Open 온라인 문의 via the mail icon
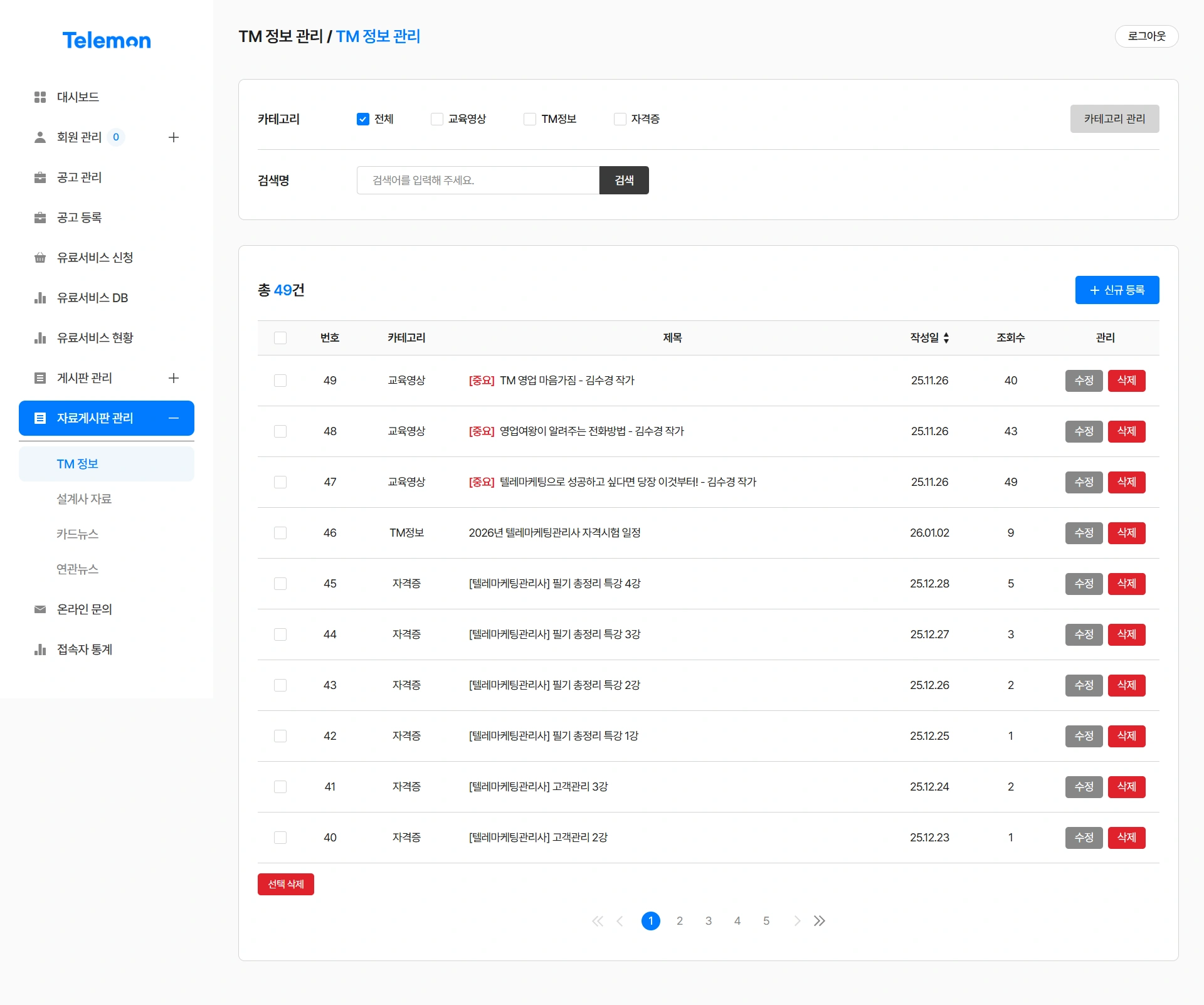Screen dimensions: 1204x1005 tap(40, 609)
